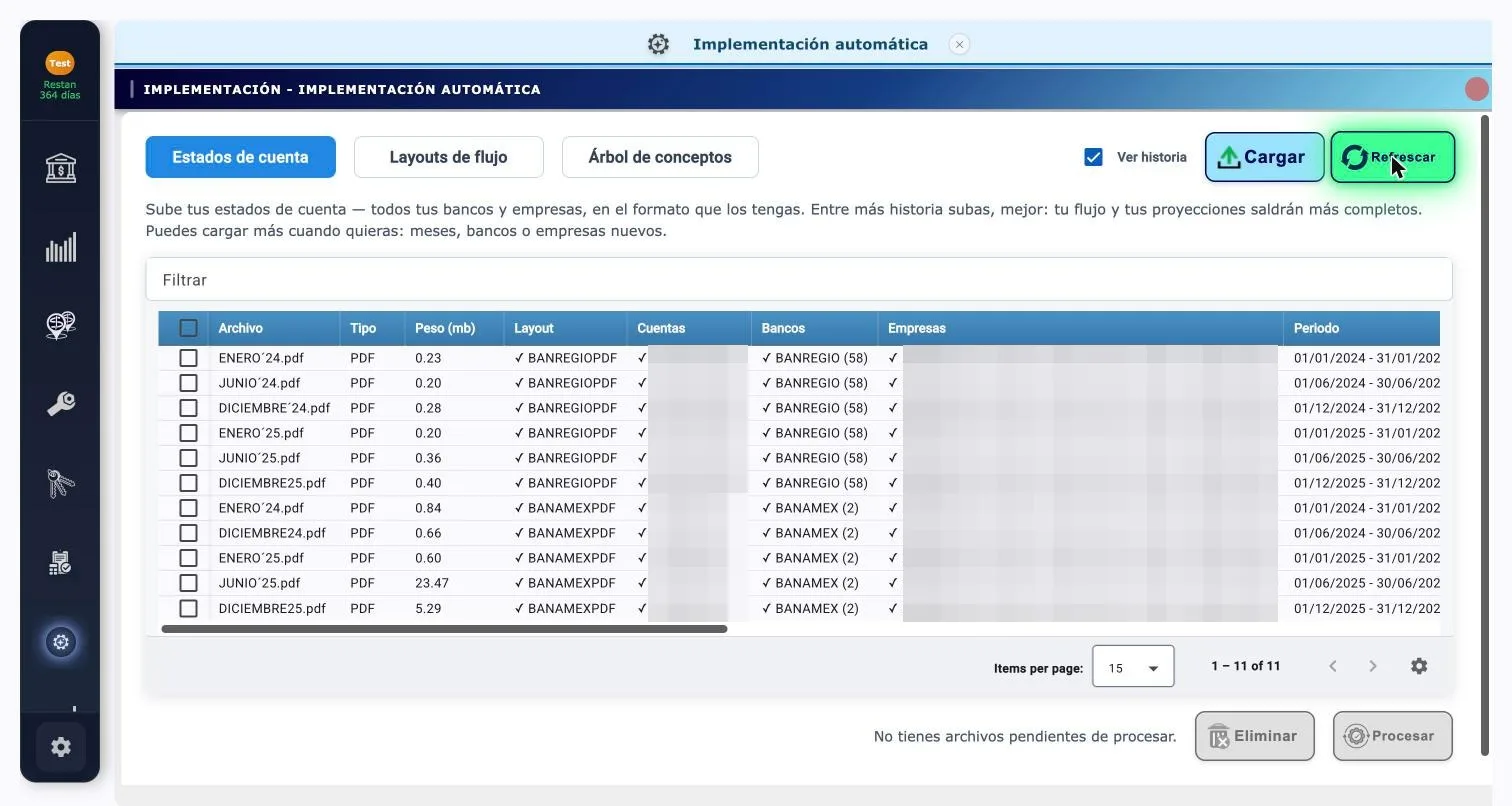Sort by Layout column header
Screen dimensions: 1512x806
pos(534,328)
